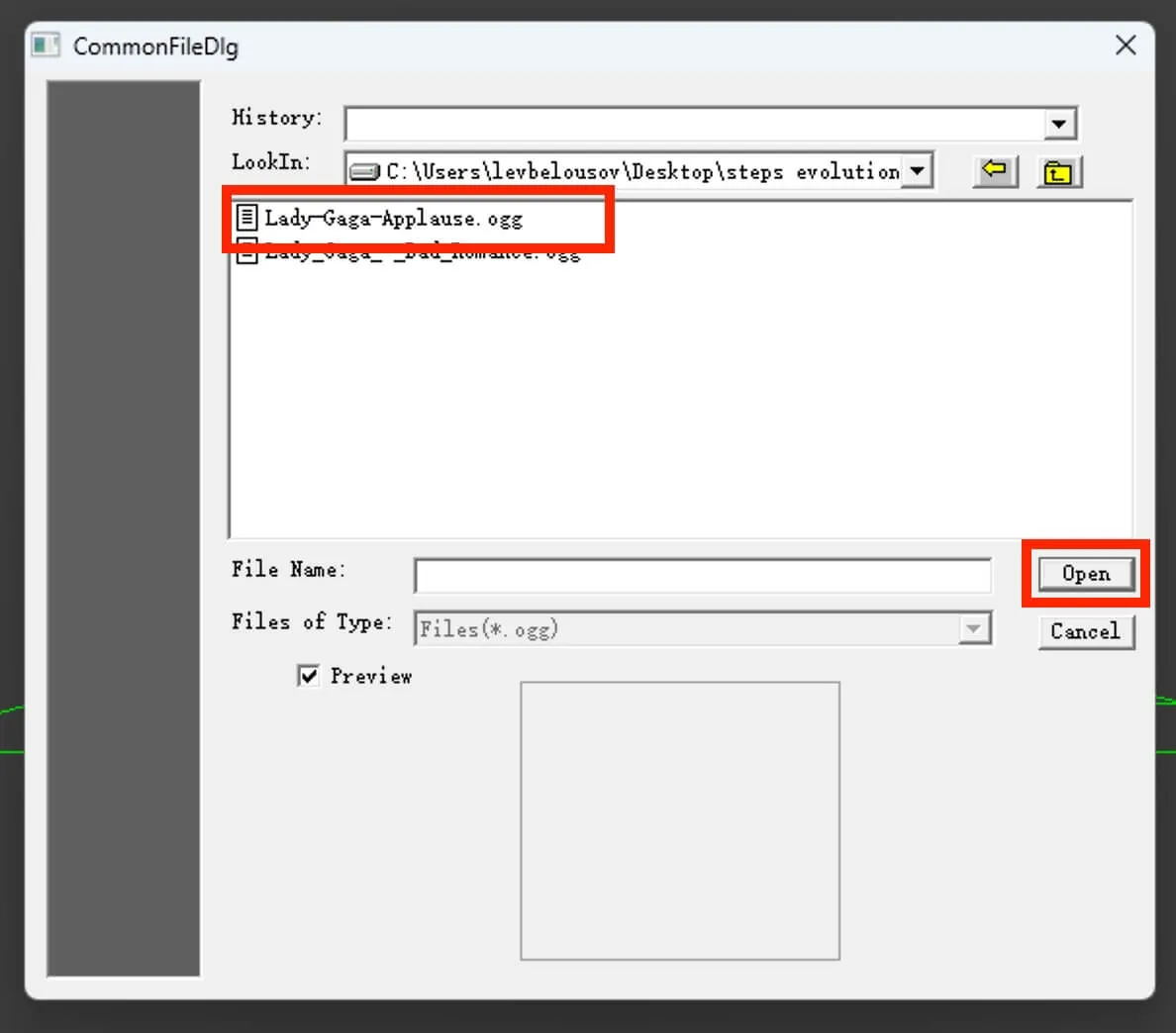Click the drive icon in LookIn path
1176x1033 pixels.
click(x=364, y=172)
